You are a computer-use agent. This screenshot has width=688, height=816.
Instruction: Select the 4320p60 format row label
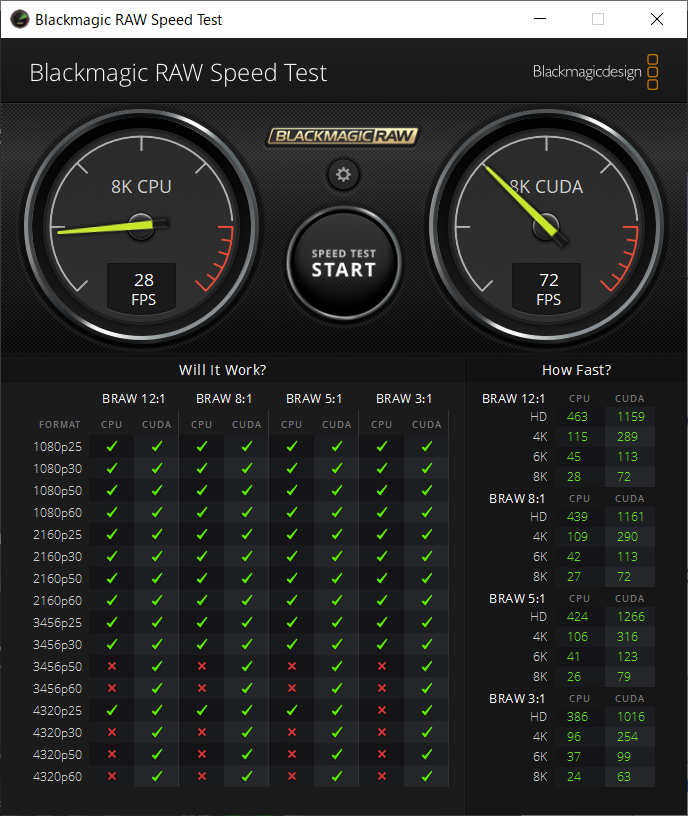tap(57, 776)
